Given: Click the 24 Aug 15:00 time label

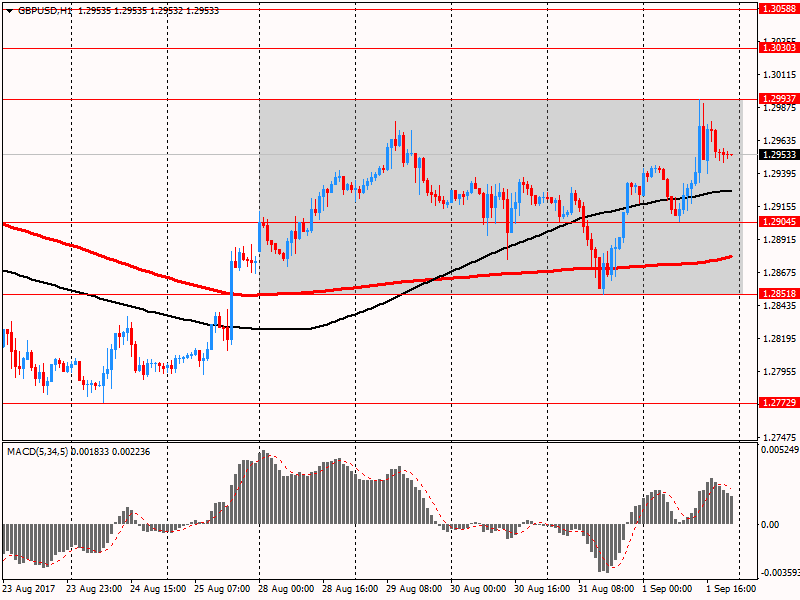Looking at the screenshot, I should coord(158,589).
